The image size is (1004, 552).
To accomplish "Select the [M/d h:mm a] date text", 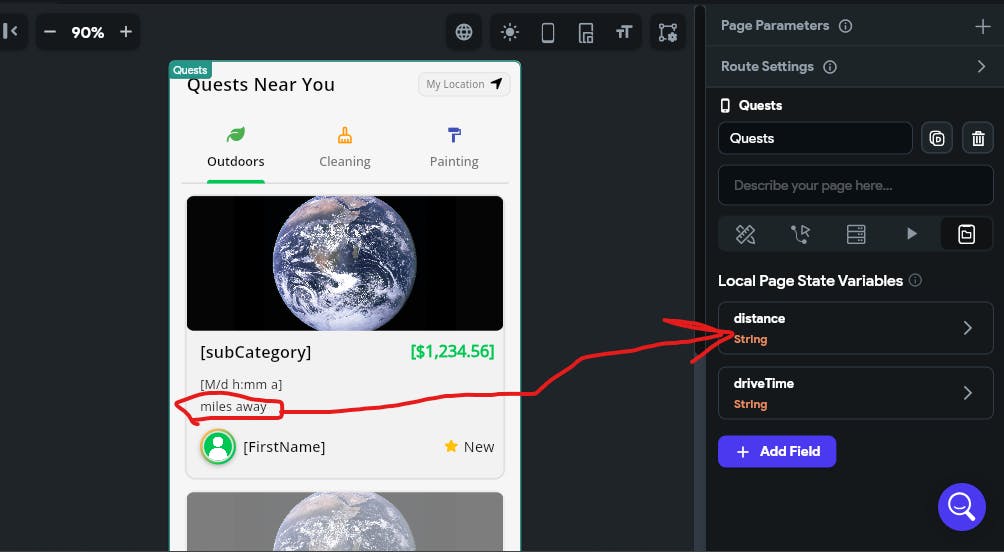I will 241,384.
